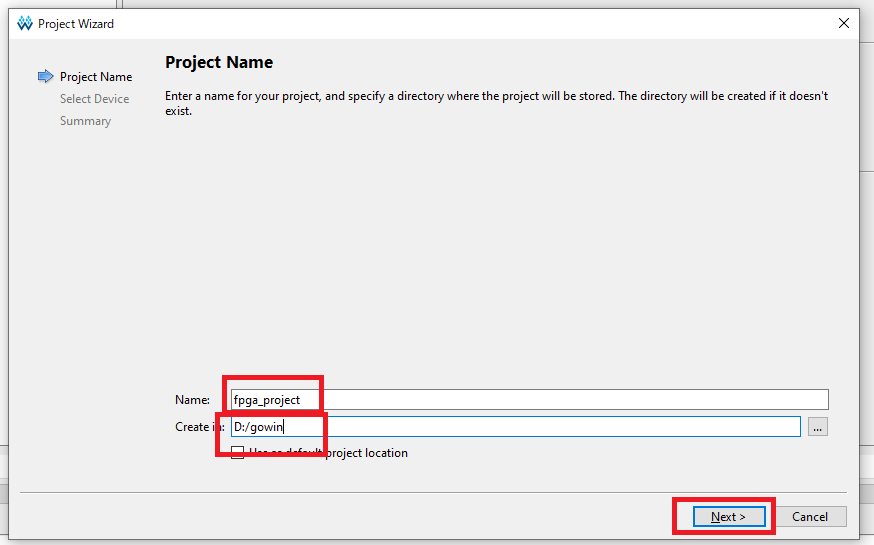Open the directory browse button (...)
This screenshot has height=545, width=874.
(817, 427)
